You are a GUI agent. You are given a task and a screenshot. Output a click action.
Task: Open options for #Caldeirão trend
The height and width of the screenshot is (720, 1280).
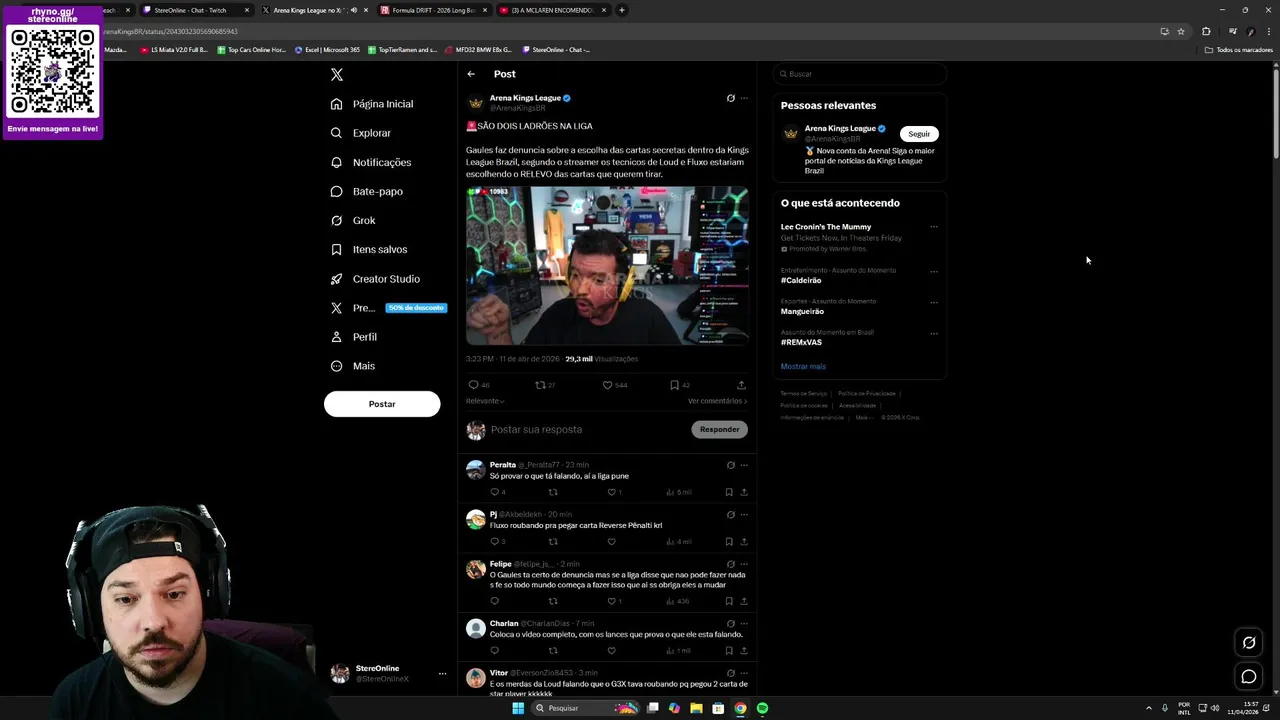coord(934,271)
